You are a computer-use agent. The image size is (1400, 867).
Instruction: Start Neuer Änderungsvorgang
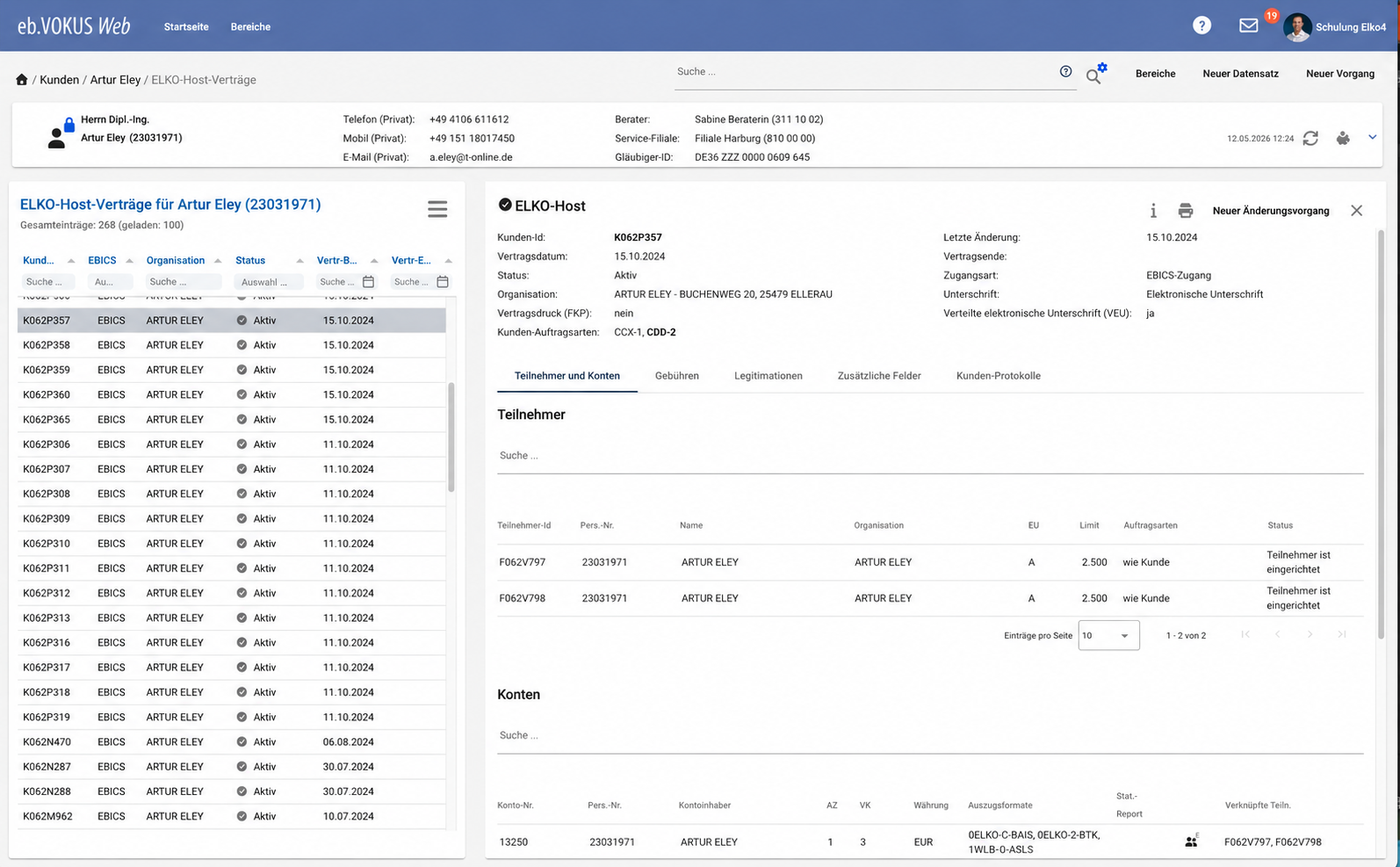click(x=1271, y=211)
